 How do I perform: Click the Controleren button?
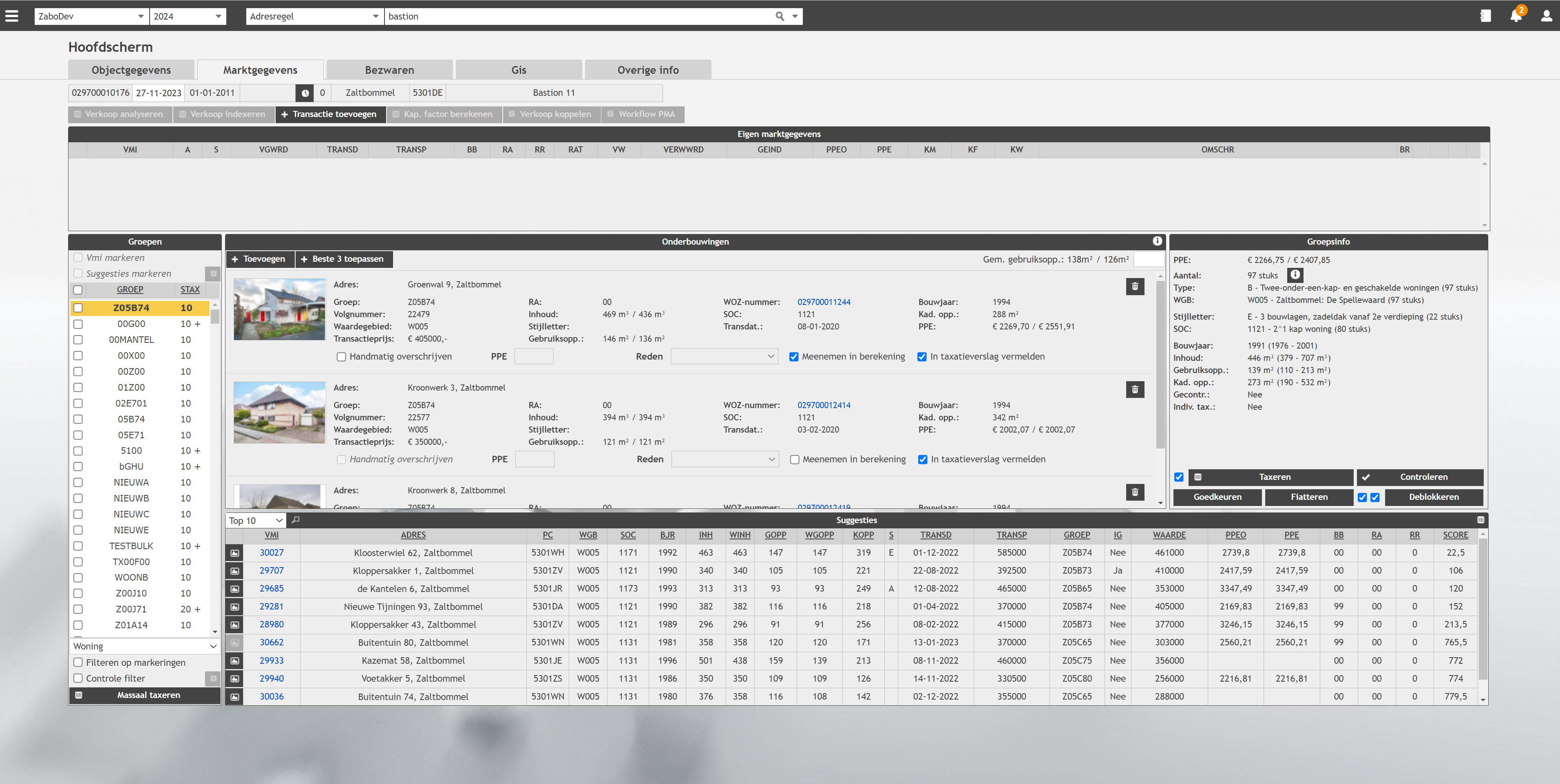[x=1420, y=477]
